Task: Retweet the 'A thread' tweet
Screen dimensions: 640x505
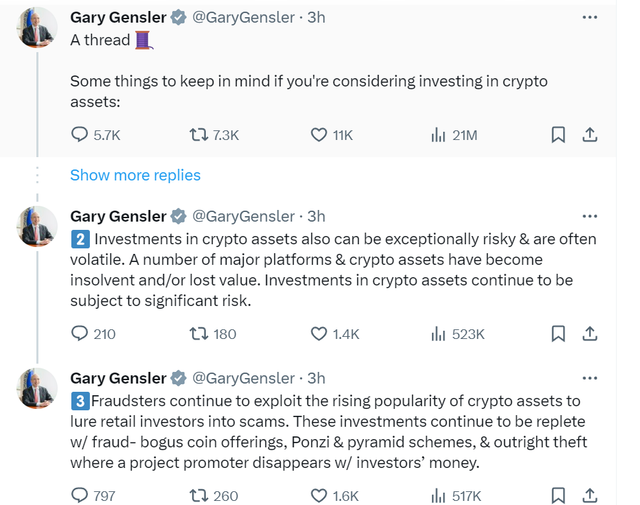Action: tap(198, 135)
